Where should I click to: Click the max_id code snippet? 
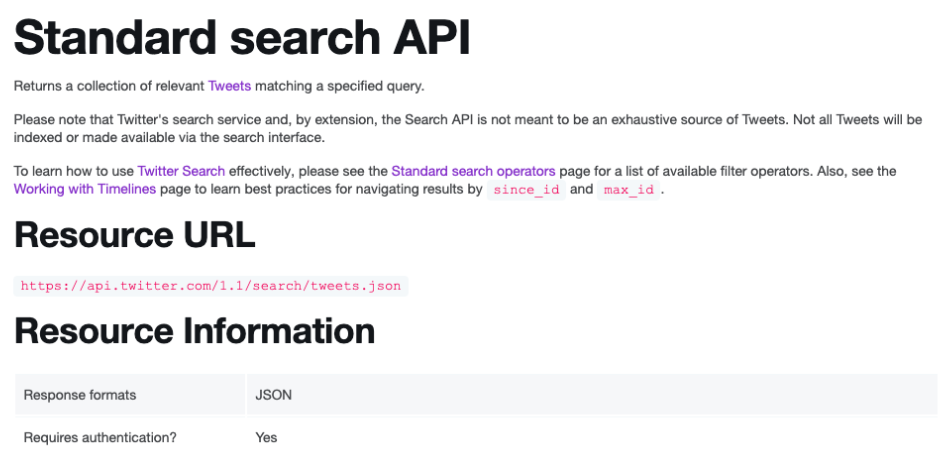pos(628,190)
